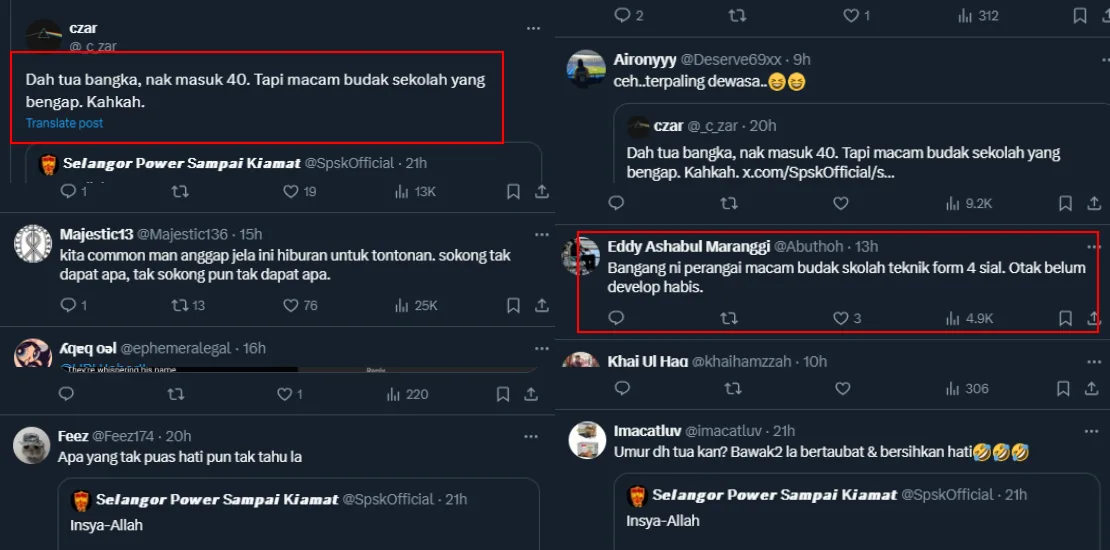This screenshot has height=550, width=1110.
Task: Like czar's post with 19 likes
Action: click(x=291, y=191)
